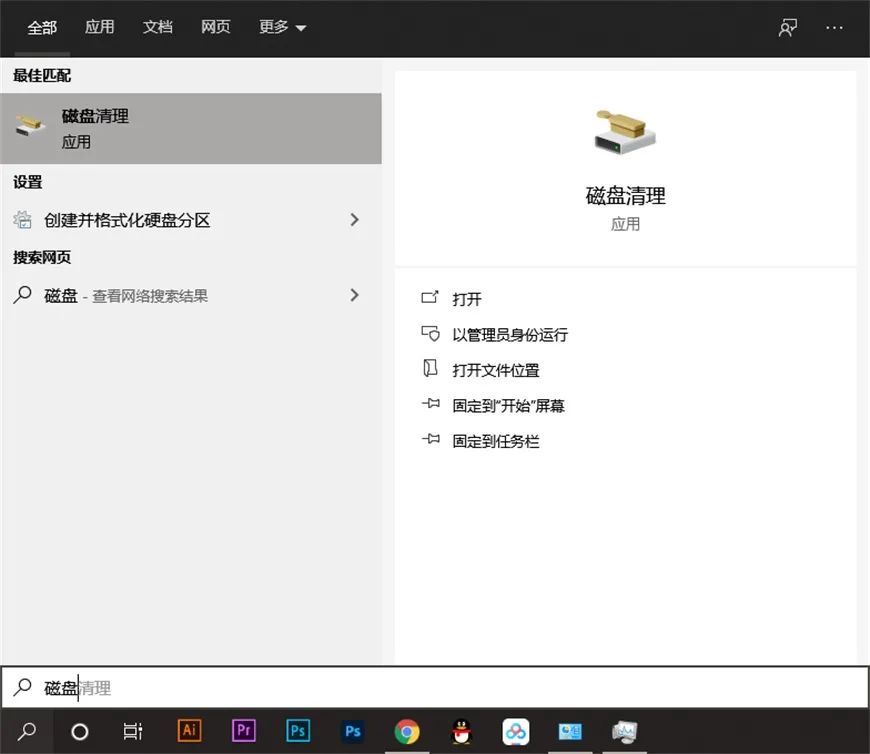Image resolution: width=870 pixels, height=754 pixels.
Task: Expand arrow beside 创建并格式化硬盘分区
Action: [355, 220]
